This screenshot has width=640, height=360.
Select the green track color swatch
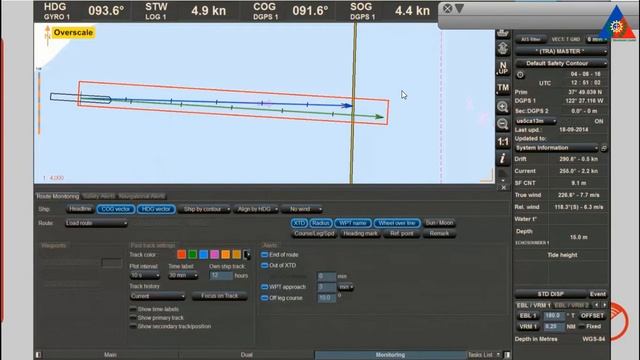(x=193, y=255)
